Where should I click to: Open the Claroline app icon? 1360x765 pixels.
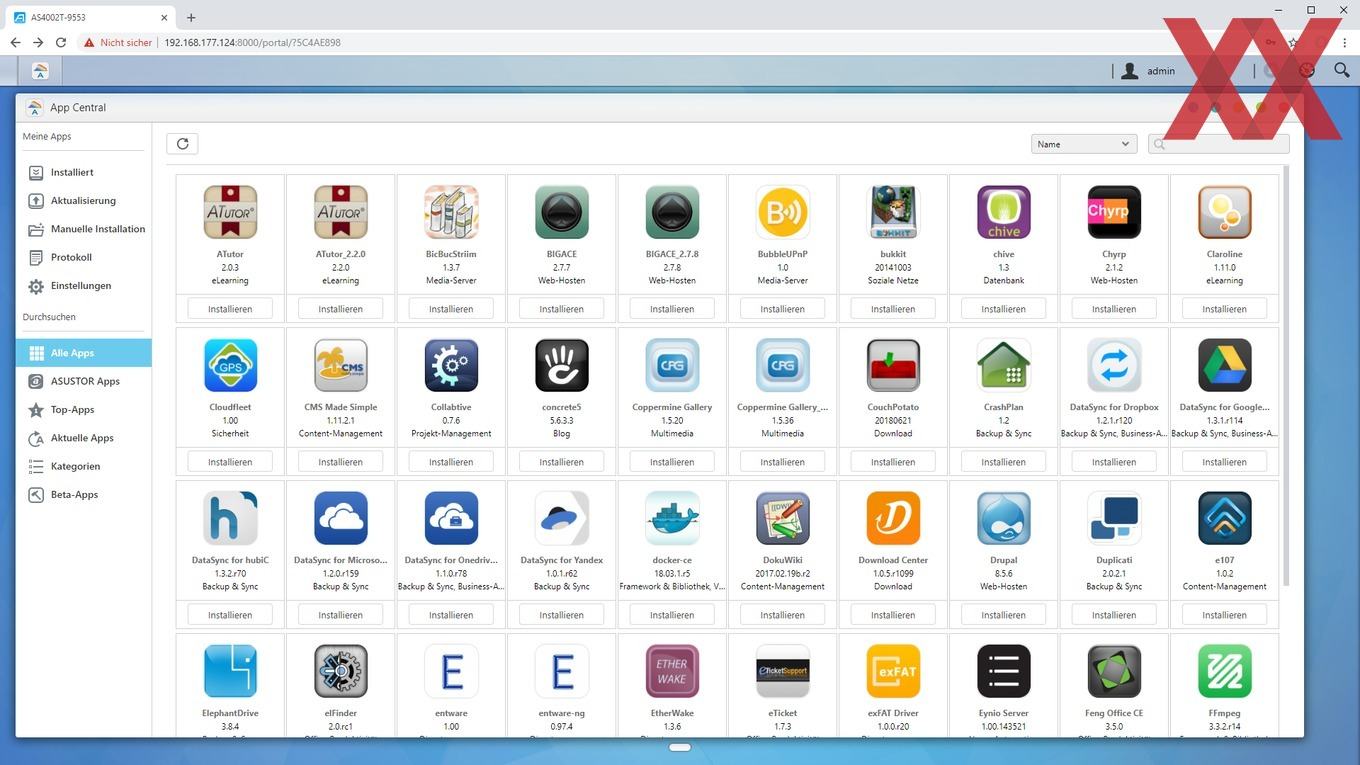1224,212
